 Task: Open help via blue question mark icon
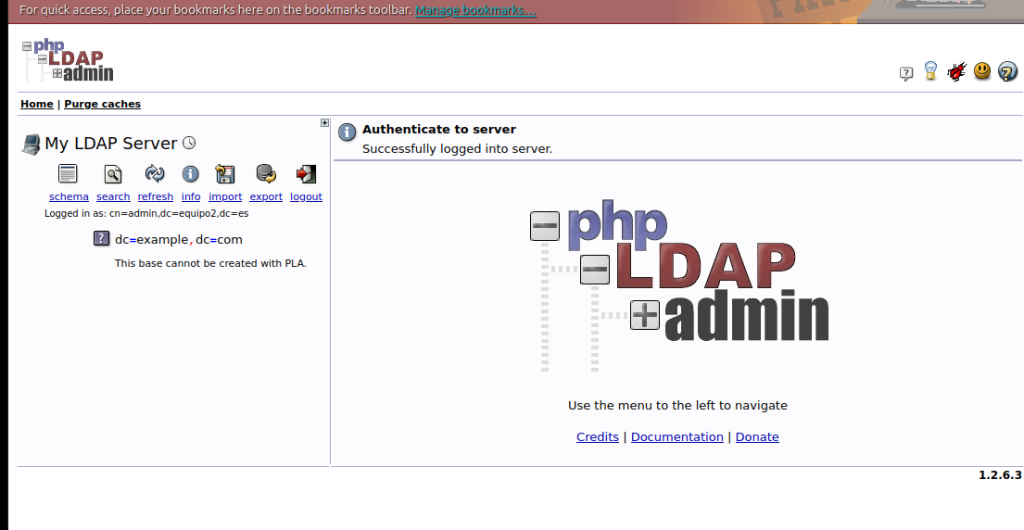1008,71
